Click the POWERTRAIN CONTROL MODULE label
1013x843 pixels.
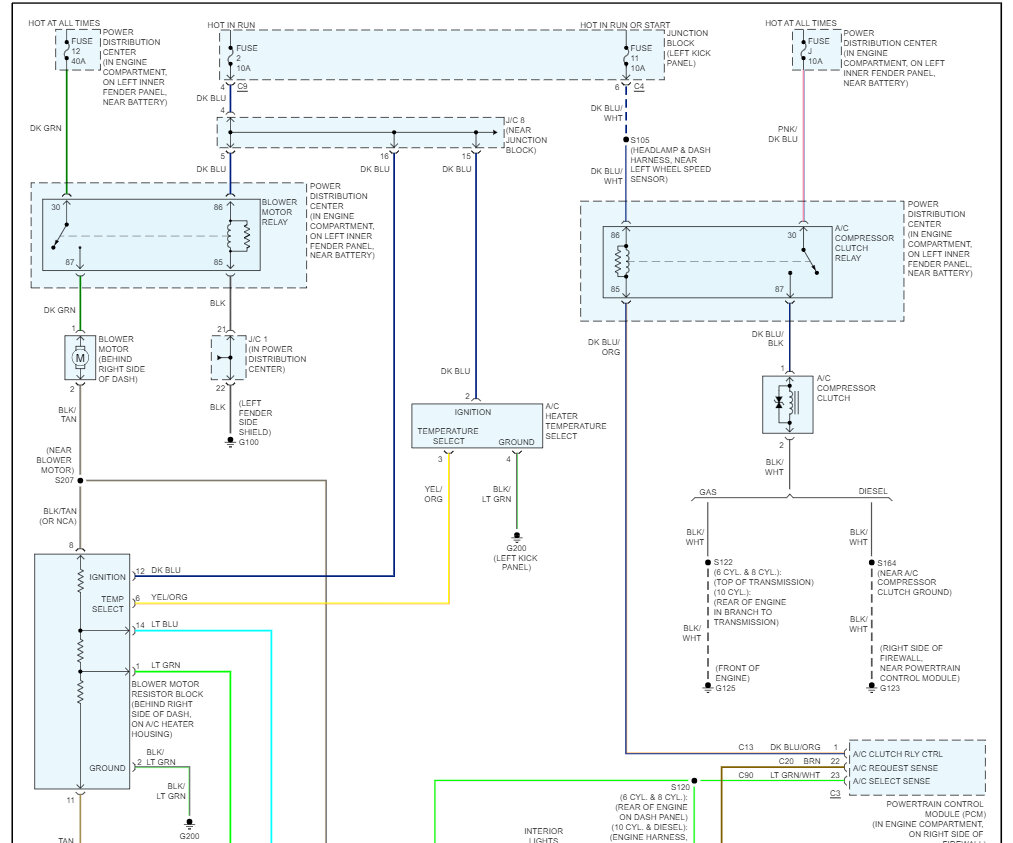pos(935,809)
